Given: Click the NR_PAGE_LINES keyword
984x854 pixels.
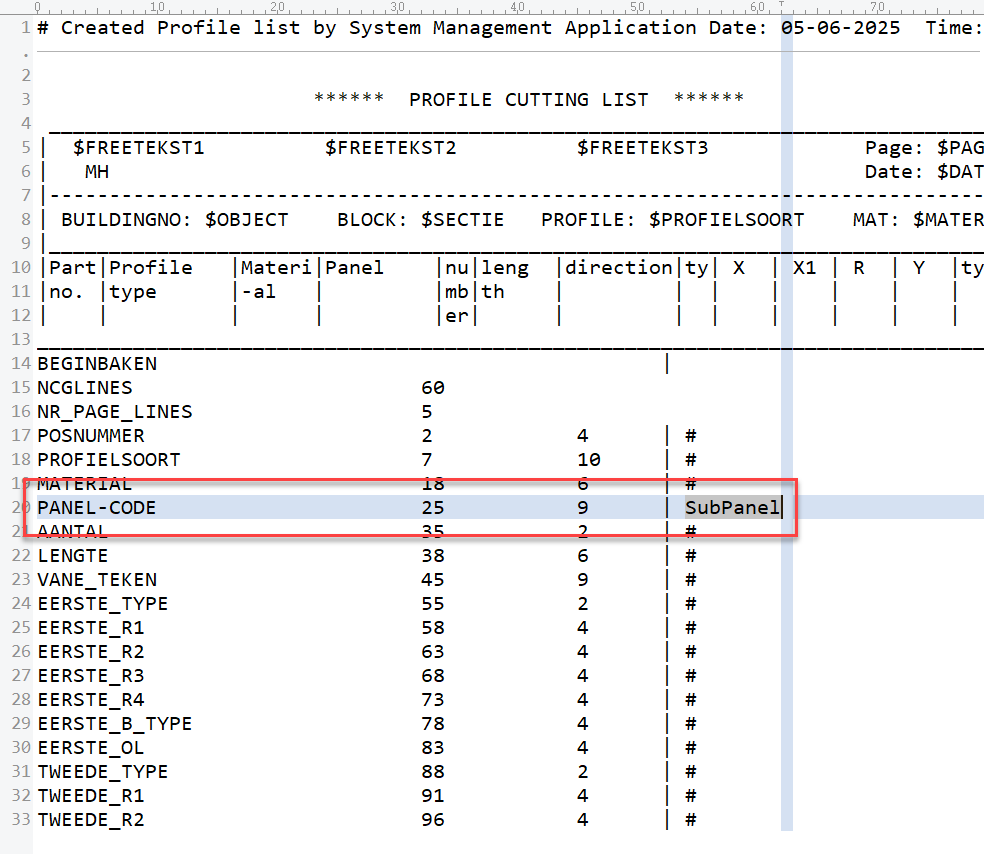Looking at the screenshot, I should (114, 412).
